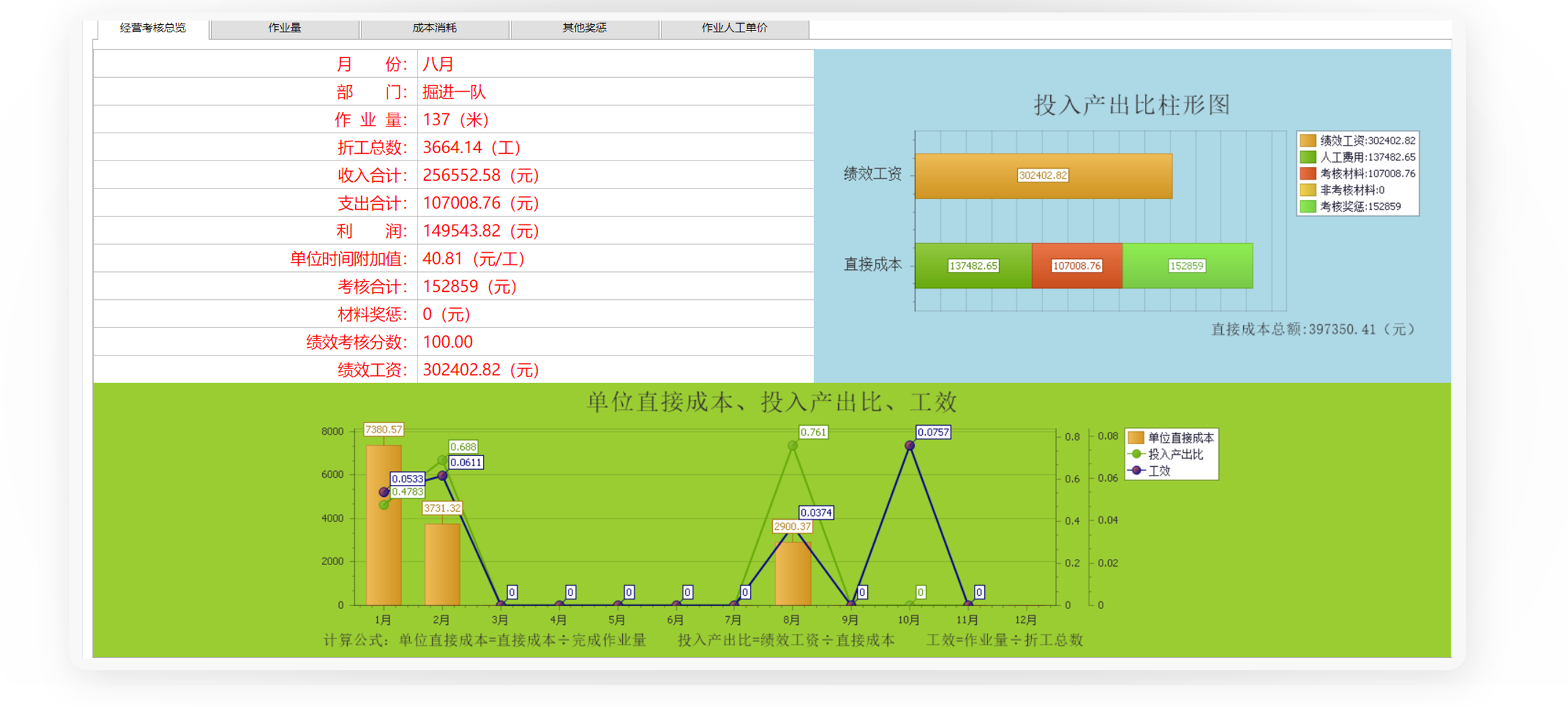Click the 单位直接成本 legend entry icon

tap(1136, 438)
